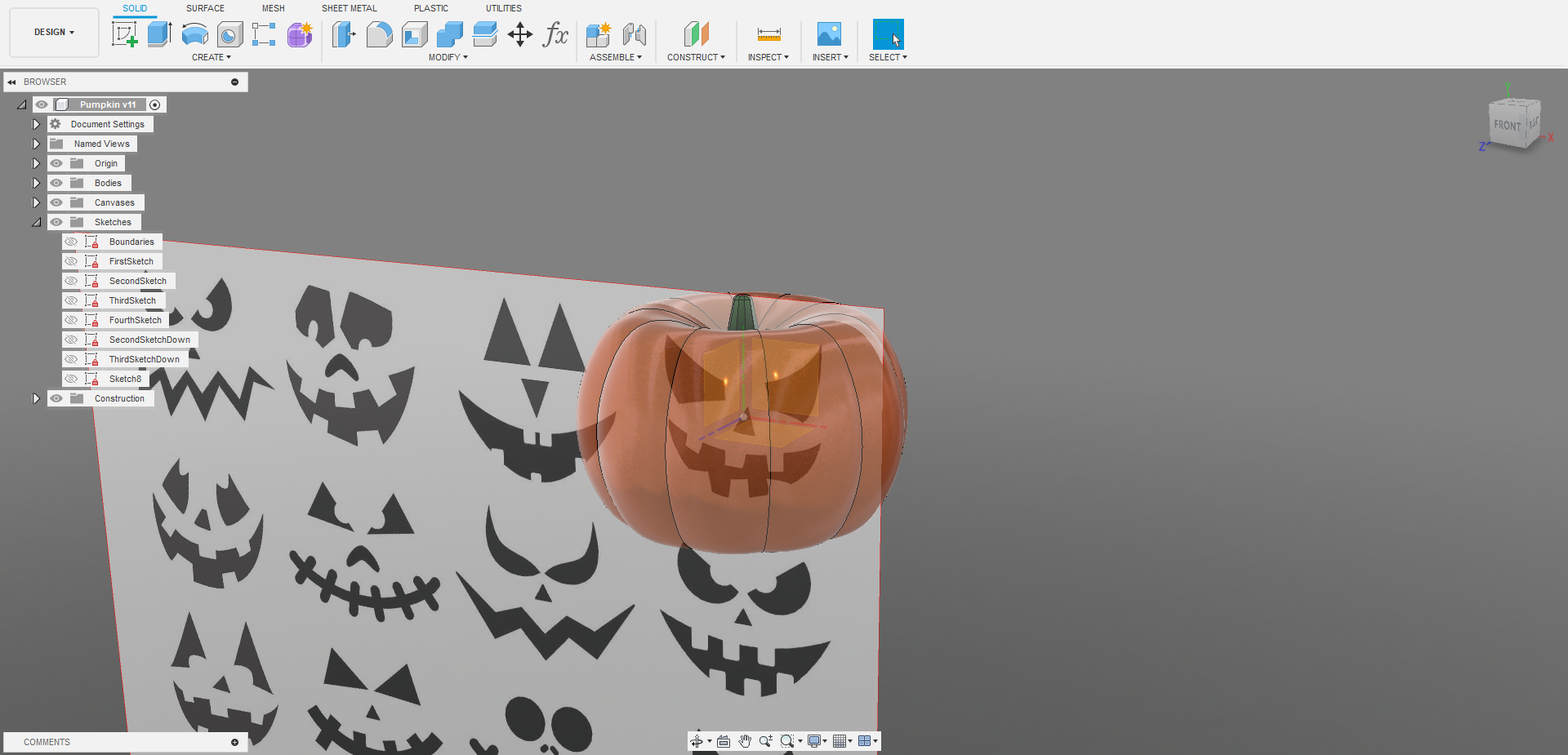This screenshot has width=1568, height=755.
Task: Toggle visibility of the Bodies folder
Action: (x=56, y=183)
